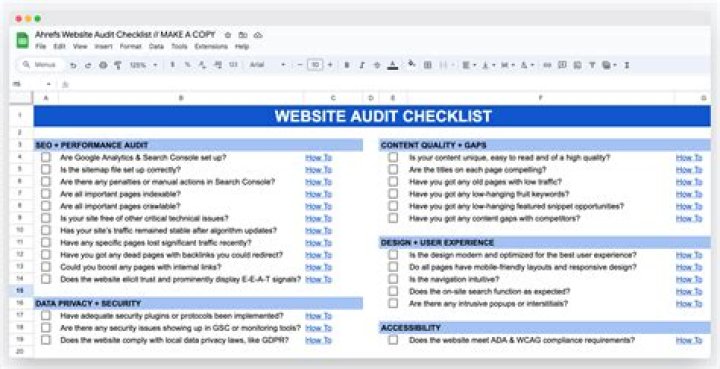
Task: Insert a link from the toolbar
Action: click(x=547, y=65)
